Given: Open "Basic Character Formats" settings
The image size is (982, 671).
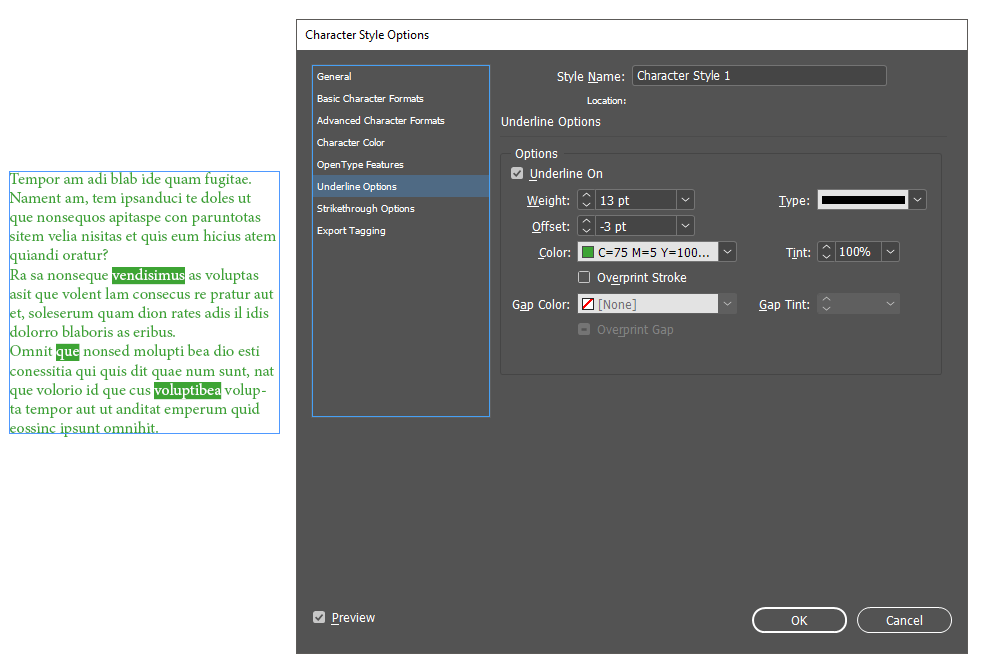Looking at the screenshot, I should (368, 98).
